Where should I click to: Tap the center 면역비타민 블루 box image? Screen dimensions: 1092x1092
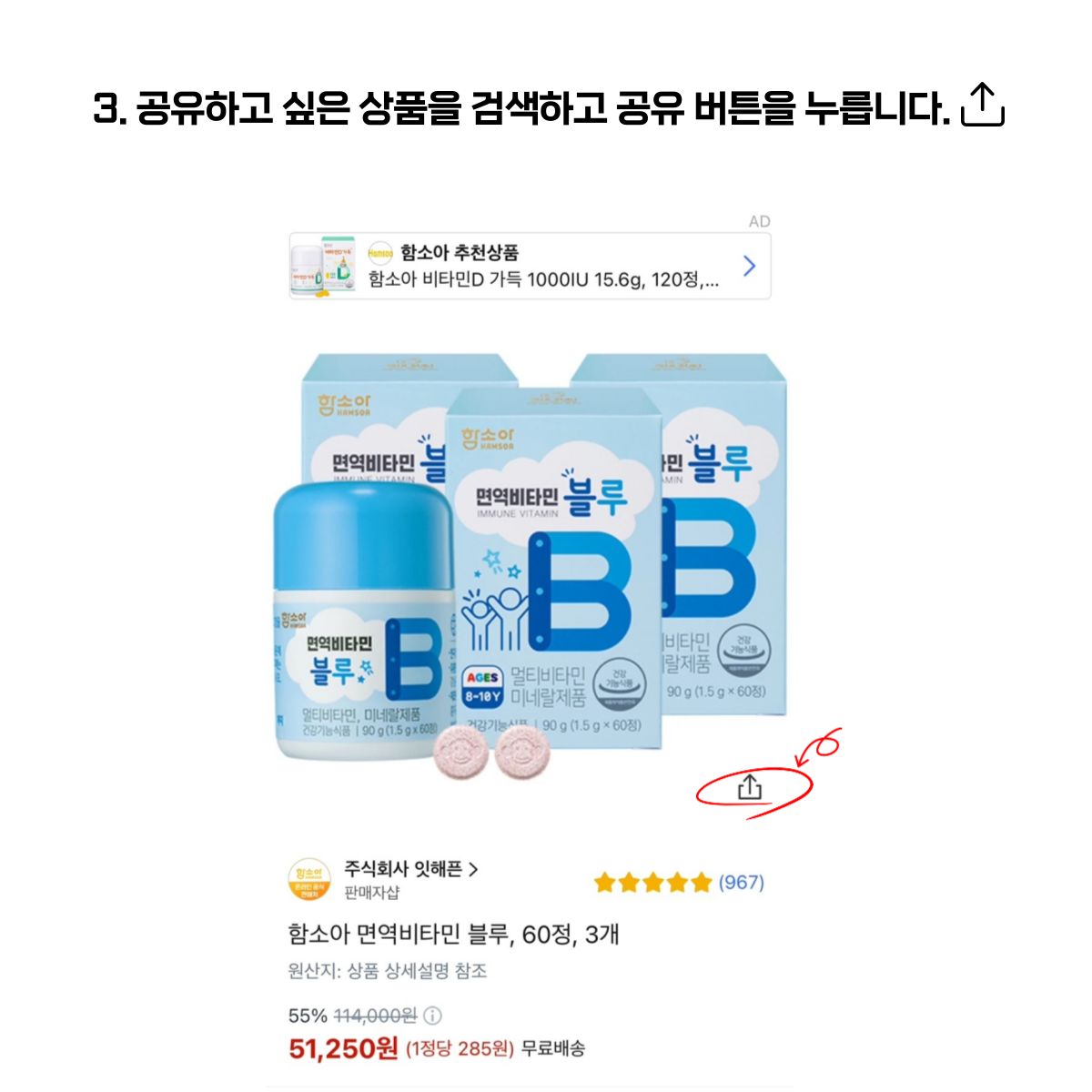(x=555, y=564)
